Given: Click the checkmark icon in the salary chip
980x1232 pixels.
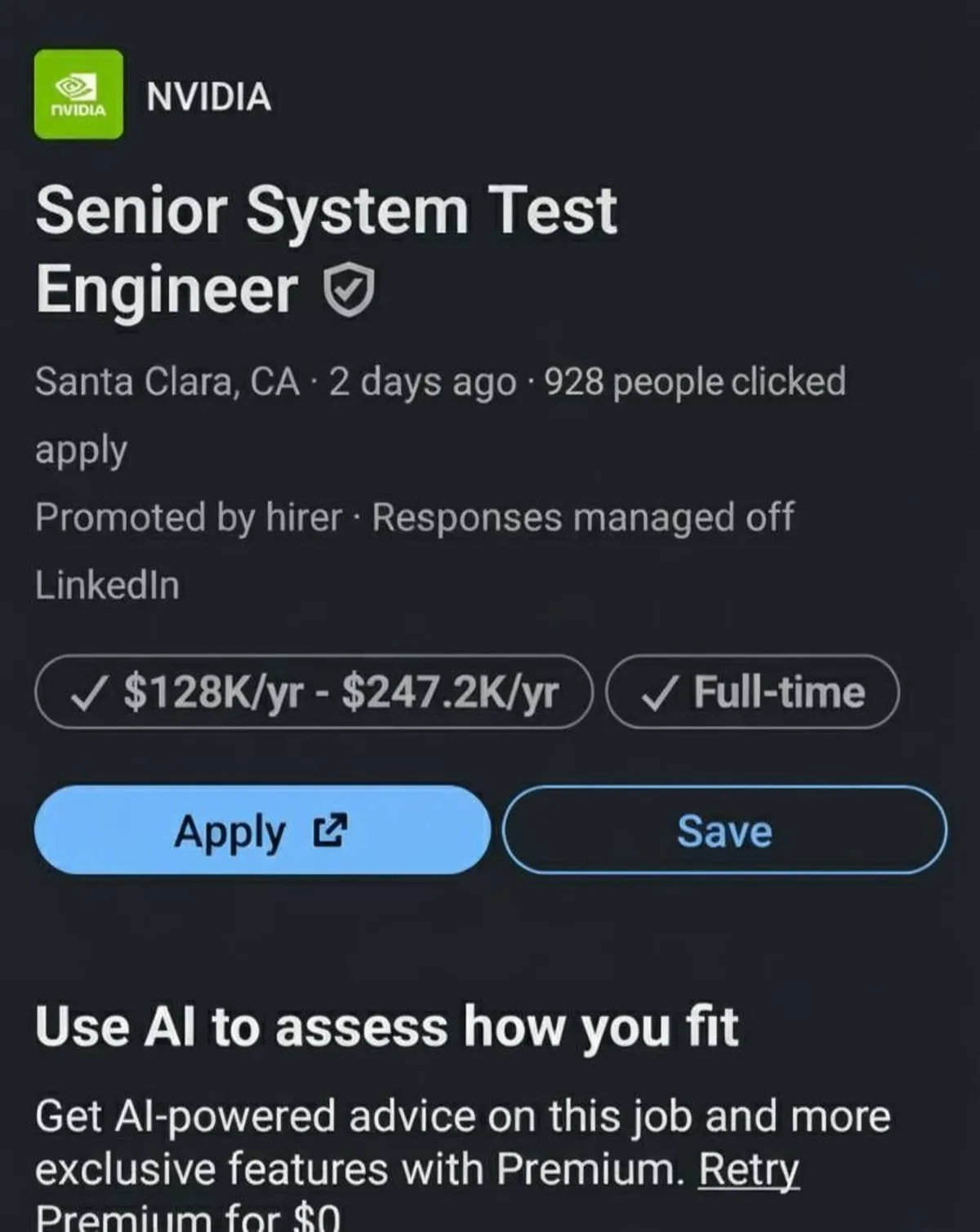Looking at the screenshot, I should point(87,693).
